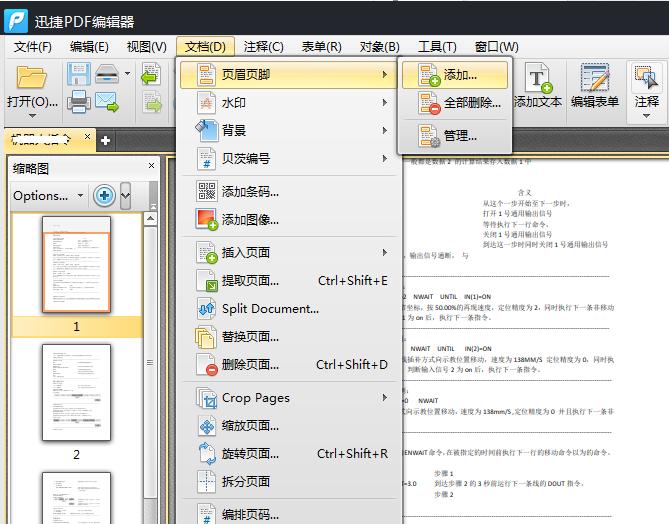Image resolution: width=669 pixels, height=524 pixels.
Task: Click the Crop Pages icon
Action: click(207, 397)
